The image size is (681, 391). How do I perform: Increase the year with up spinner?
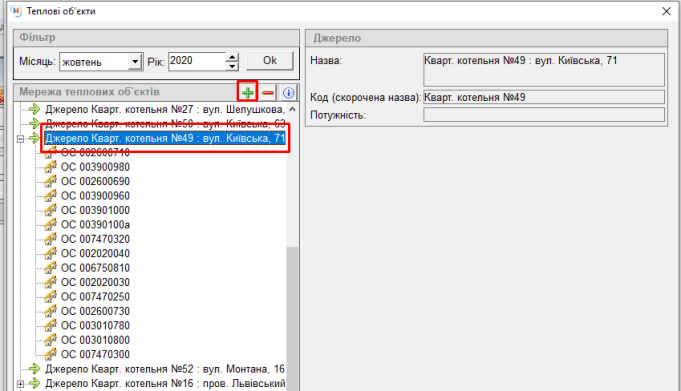point(232,57)
